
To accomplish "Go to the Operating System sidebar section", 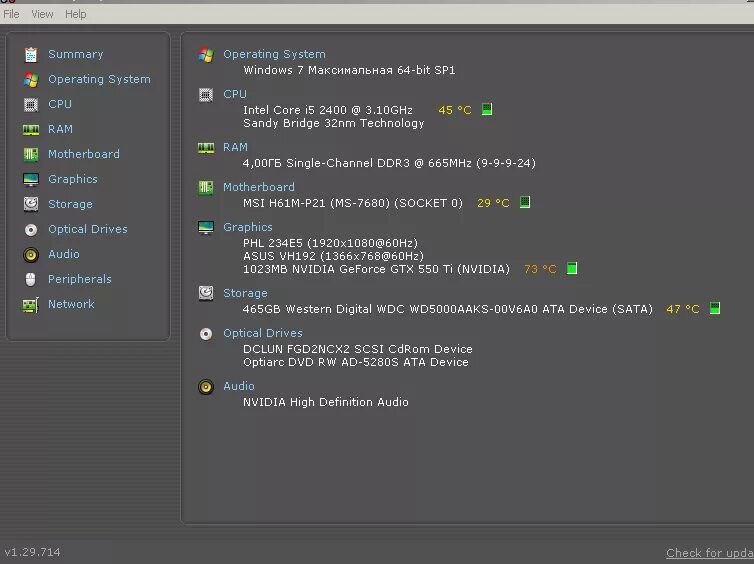I will point(99,79).
